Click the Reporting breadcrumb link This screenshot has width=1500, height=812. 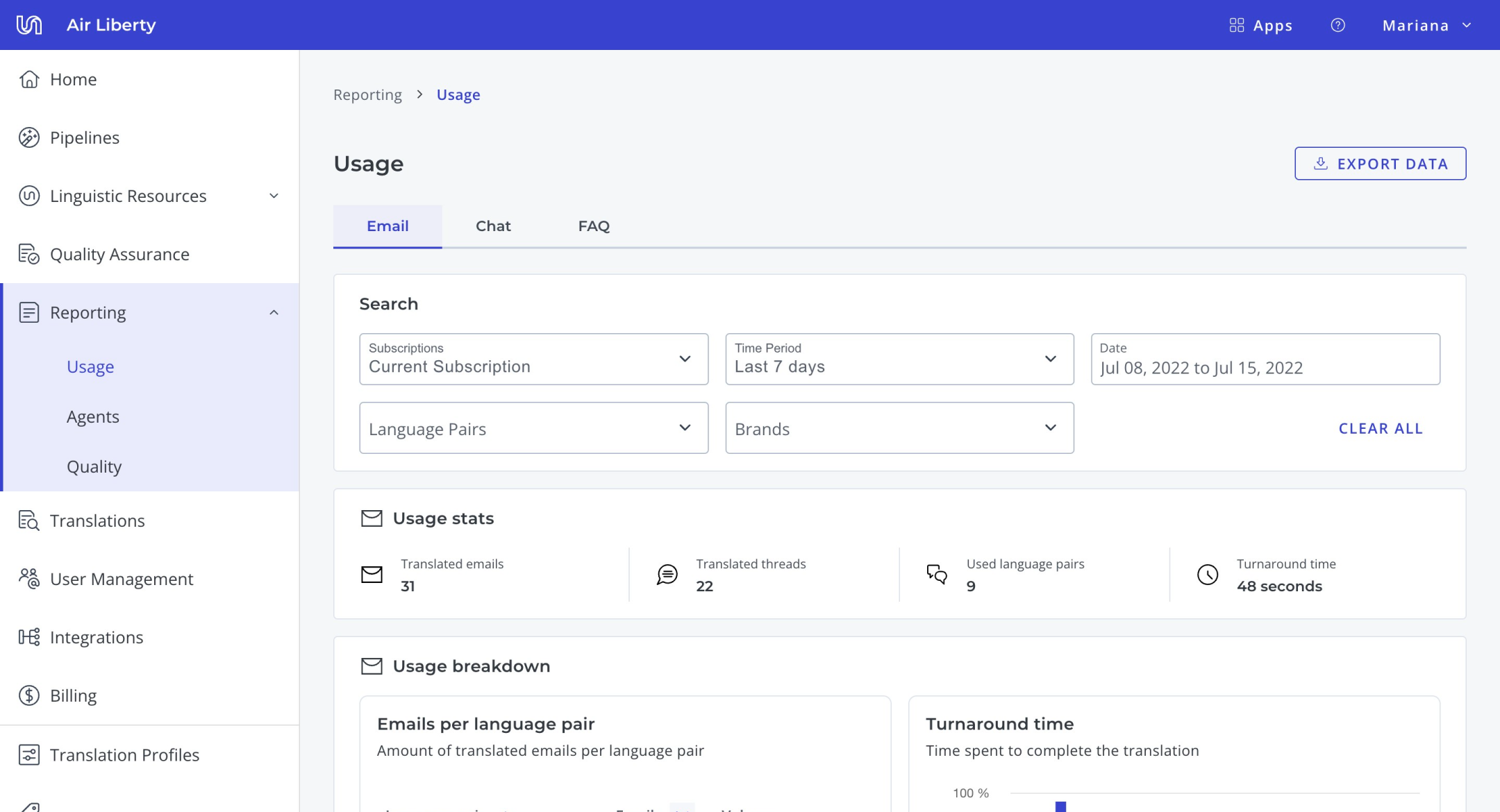click(367, 95)
